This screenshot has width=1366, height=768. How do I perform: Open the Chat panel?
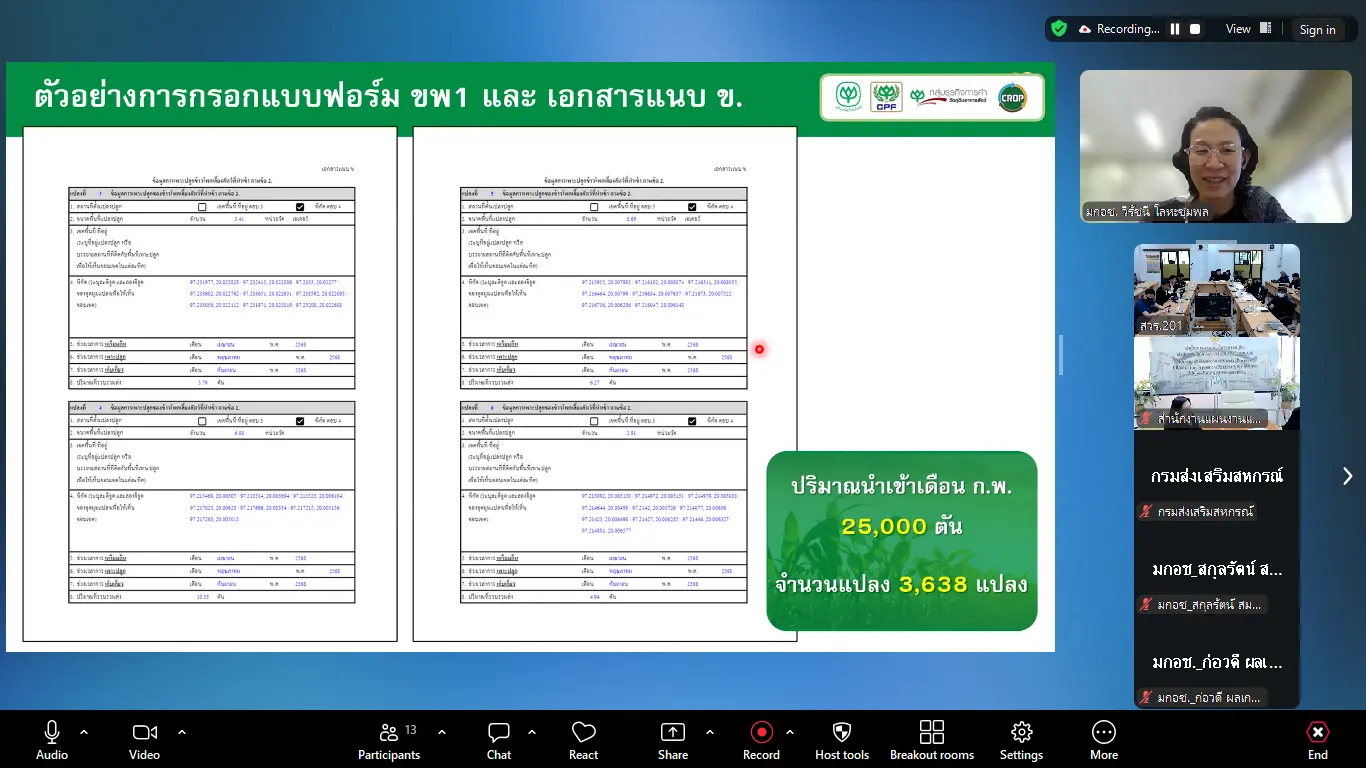[x=498, y=740]
